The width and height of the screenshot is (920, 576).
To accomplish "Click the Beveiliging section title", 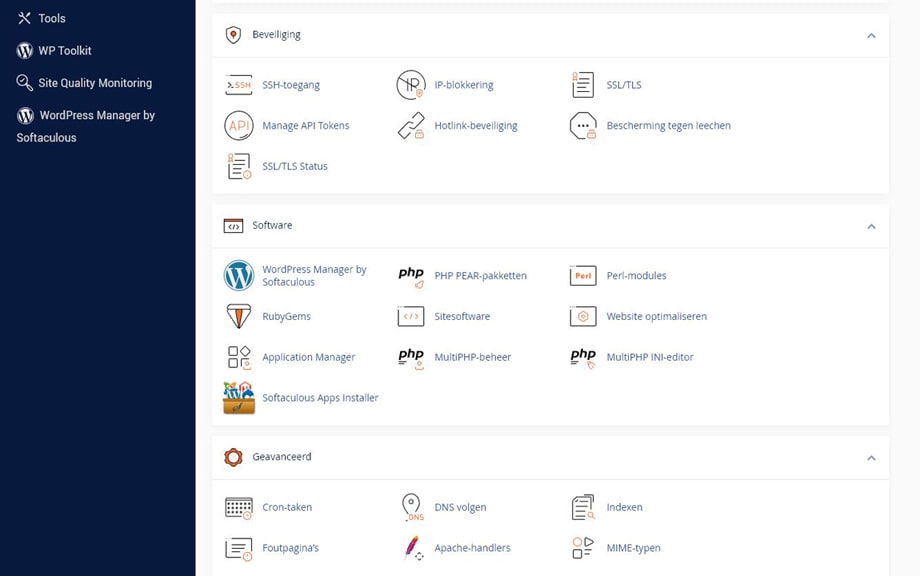I will pos(276,35).
